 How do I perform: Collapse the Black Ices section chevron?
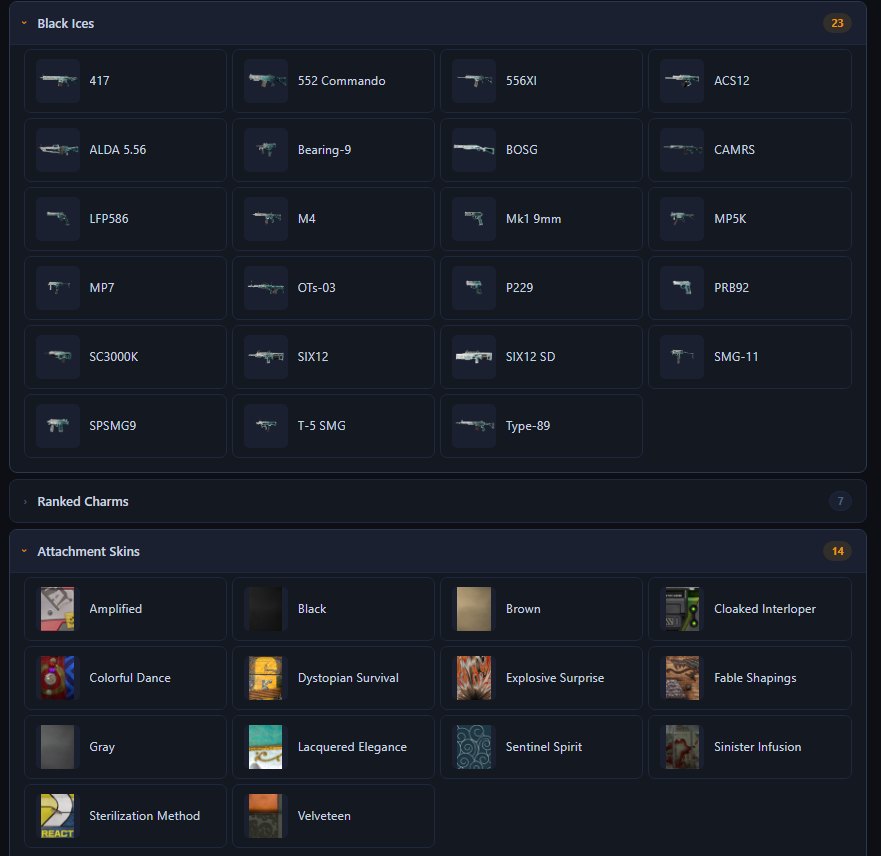point(24,23)
